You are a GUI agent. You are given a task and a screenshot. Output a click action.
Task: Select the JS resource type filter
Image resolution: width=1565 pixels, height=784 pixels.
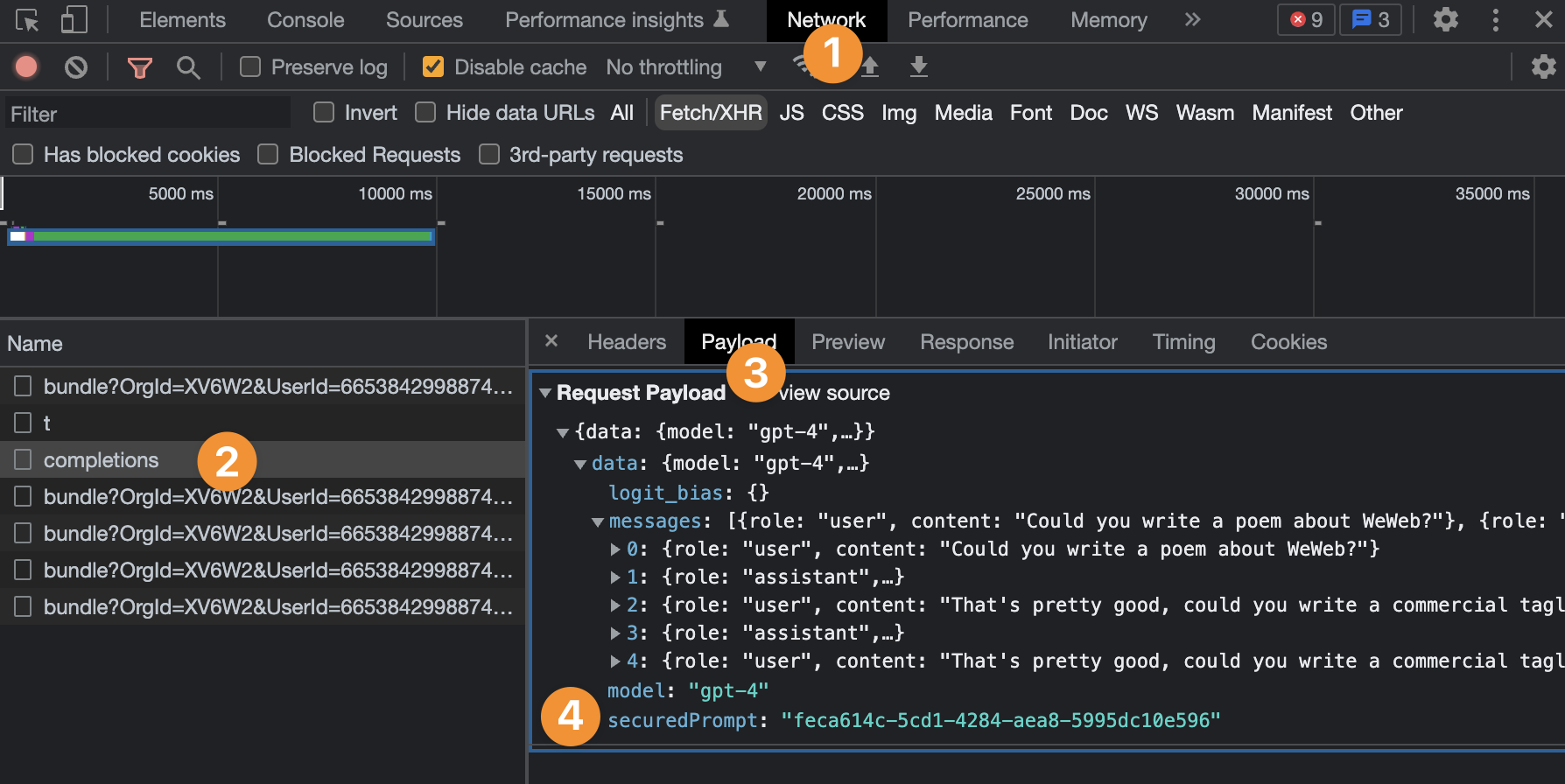tap(791, 113)
